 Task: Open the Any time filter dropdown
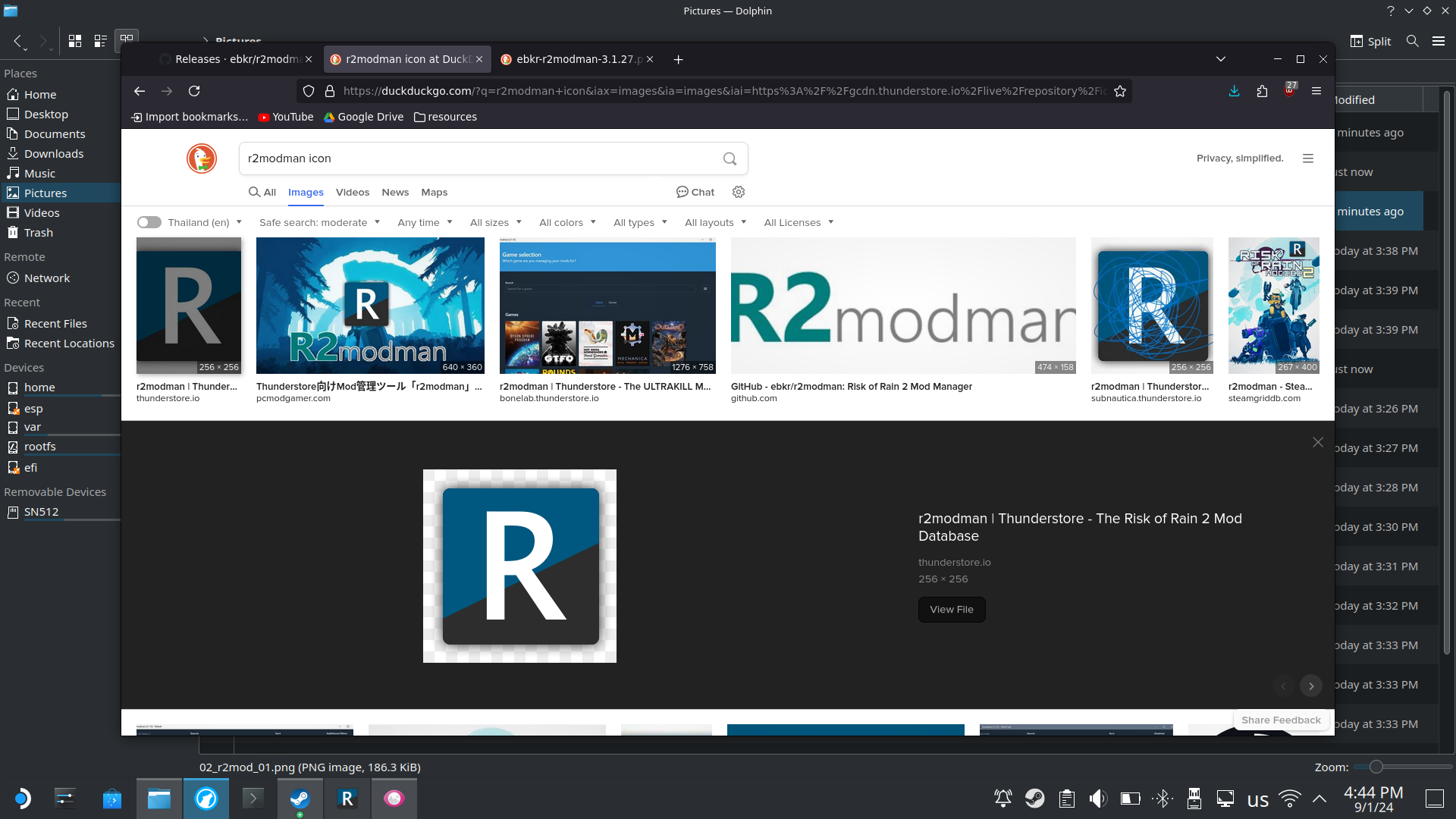425,222
